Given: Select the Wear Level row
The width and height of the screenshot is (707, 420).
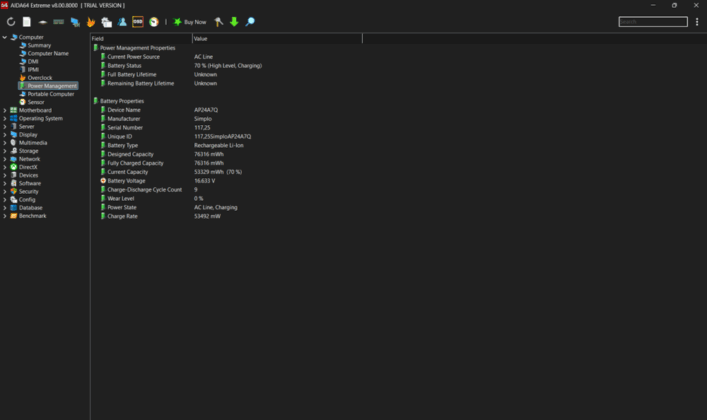Looking at the screenshot, I should click(121, 198).
